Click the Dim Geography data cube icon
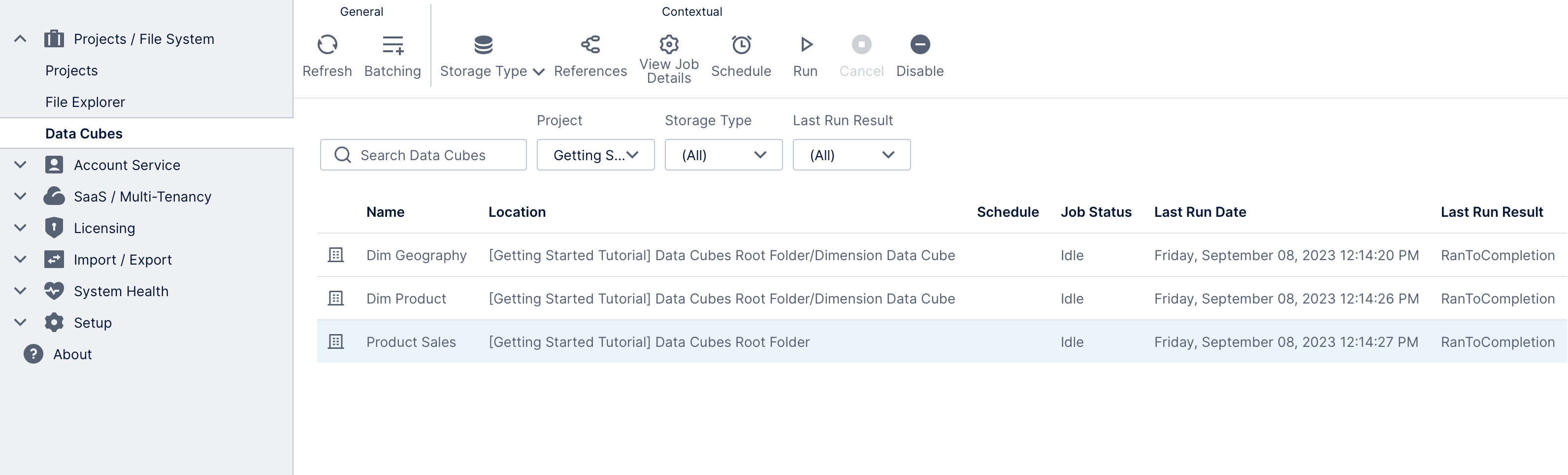1568x475 pixels. [336, 255]
